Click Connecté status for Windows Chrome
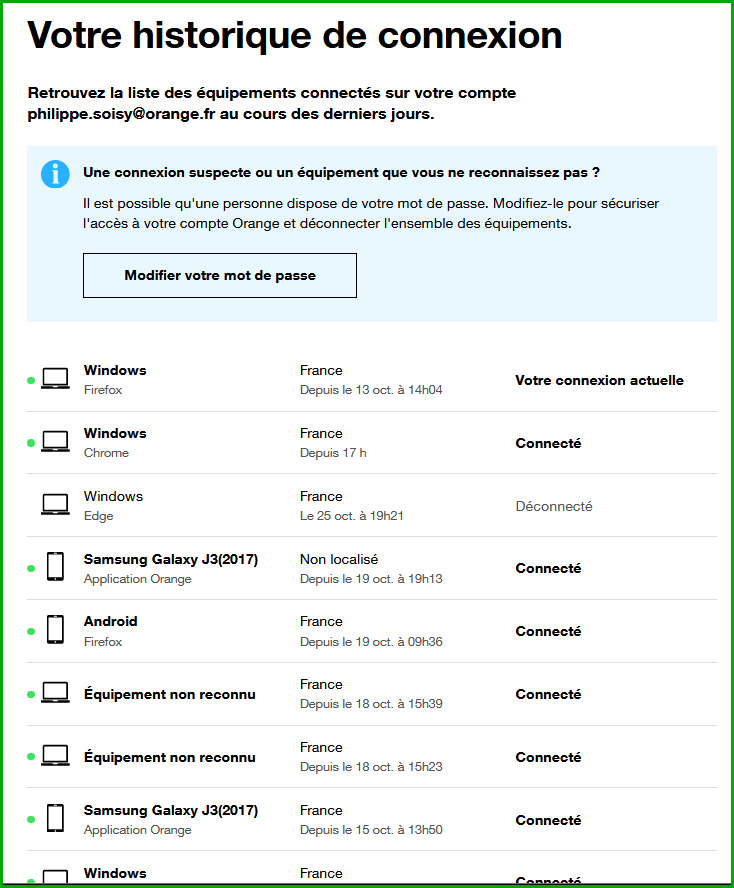 [x=548, y=443]
